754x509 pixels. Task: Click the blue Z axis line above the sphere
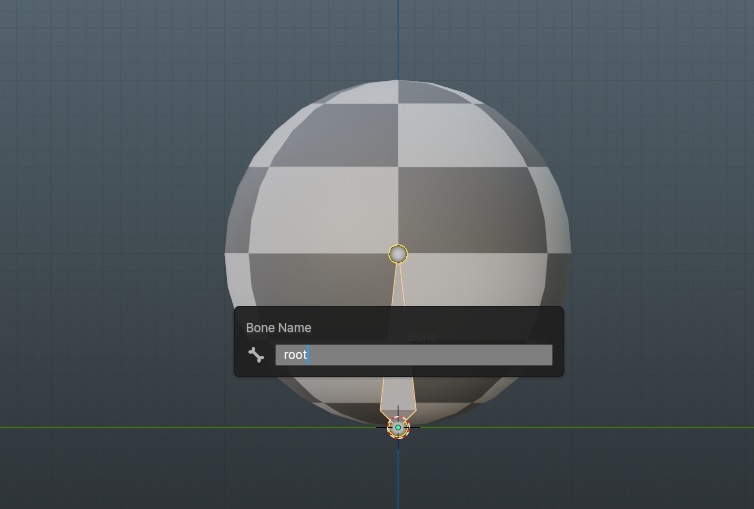(x=398, y=40)
